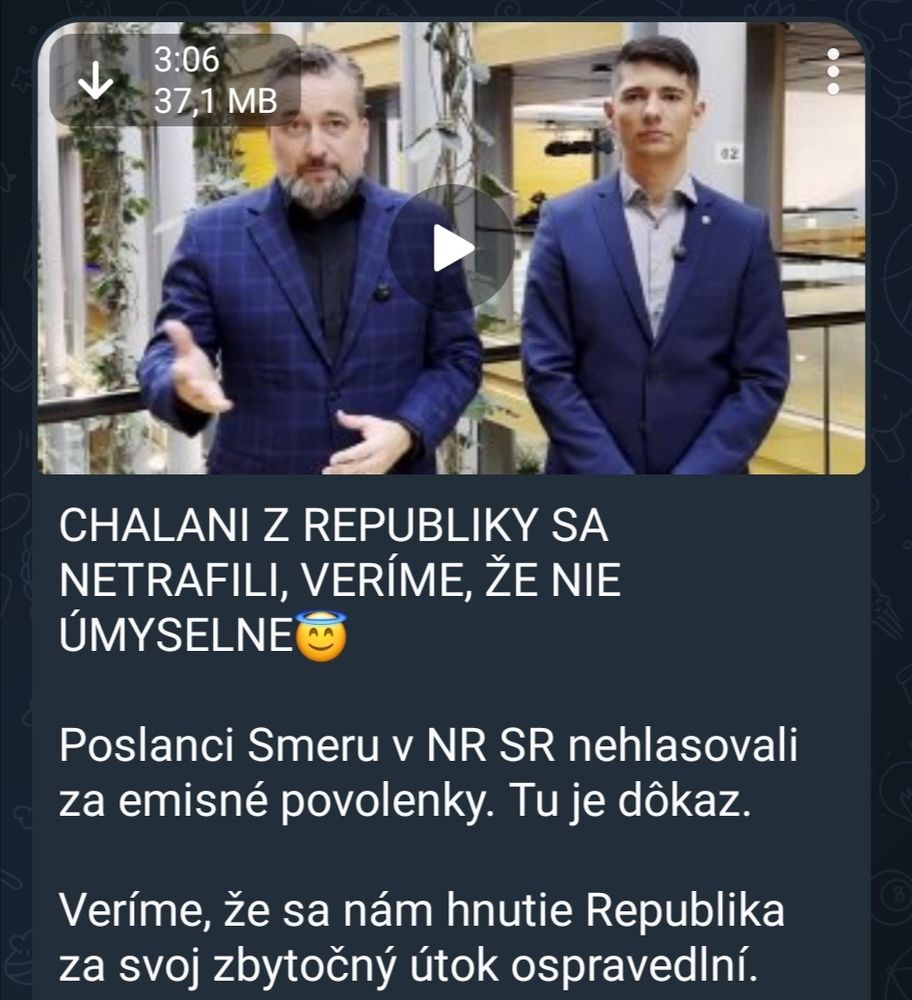Click the line za svoj zbytočný útok ospravedlní.

click(x=408, y=967)
